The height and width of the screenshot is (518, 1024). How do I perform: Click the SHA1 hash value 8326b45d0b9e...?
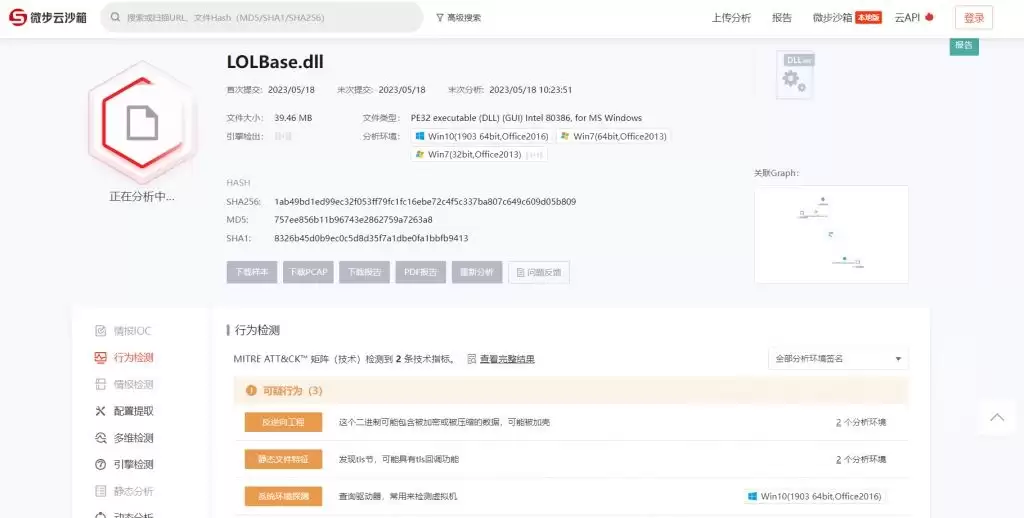[x=371, y=238]
